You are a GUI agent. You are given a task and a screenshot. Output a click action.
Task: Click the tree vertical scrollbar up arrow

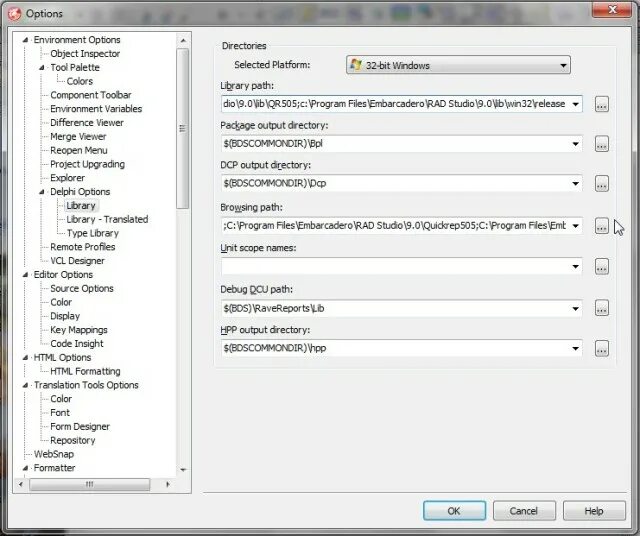[183, 40]
